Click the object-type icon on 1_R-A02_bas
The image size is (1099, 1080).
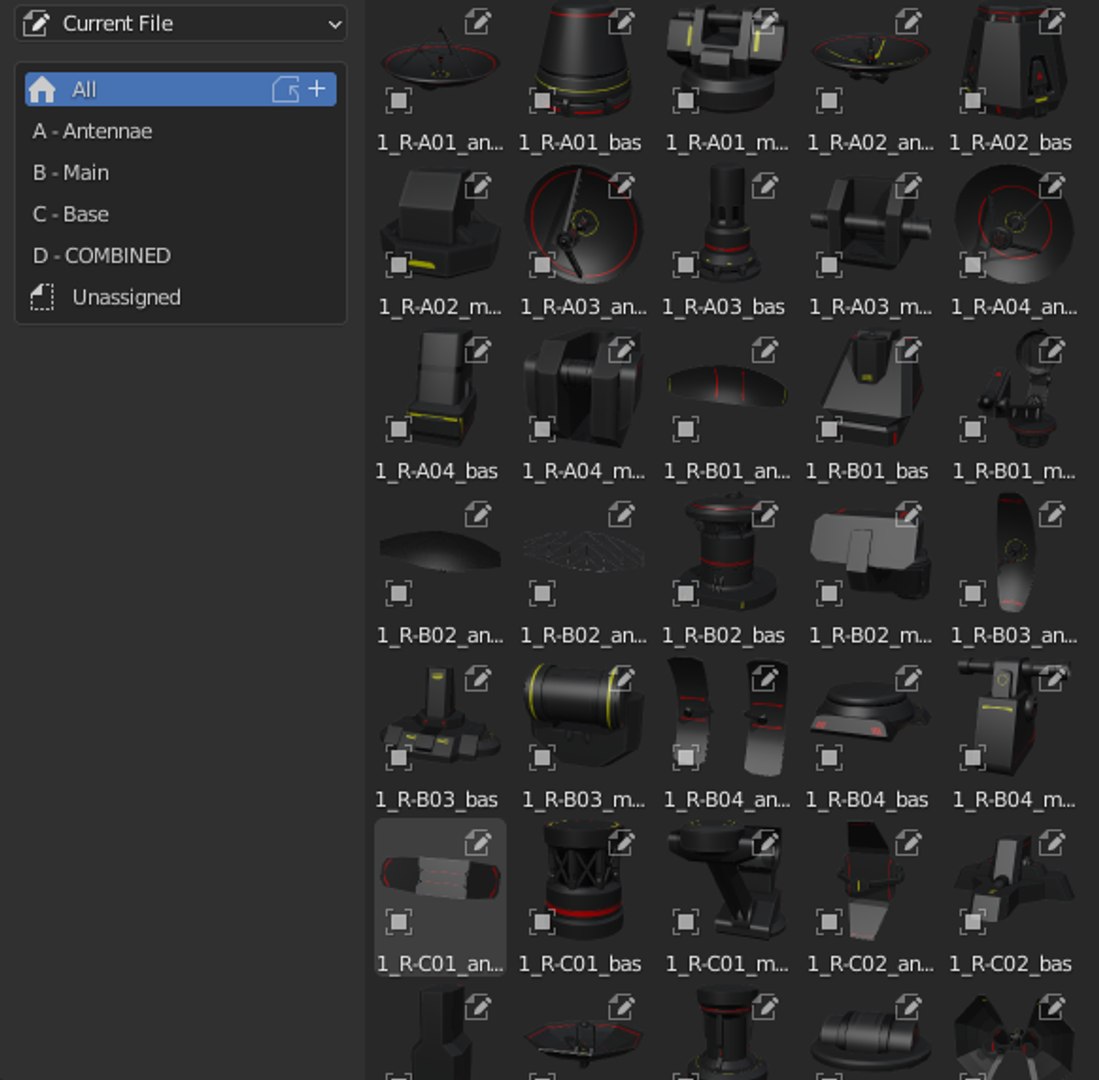[973, 100]
